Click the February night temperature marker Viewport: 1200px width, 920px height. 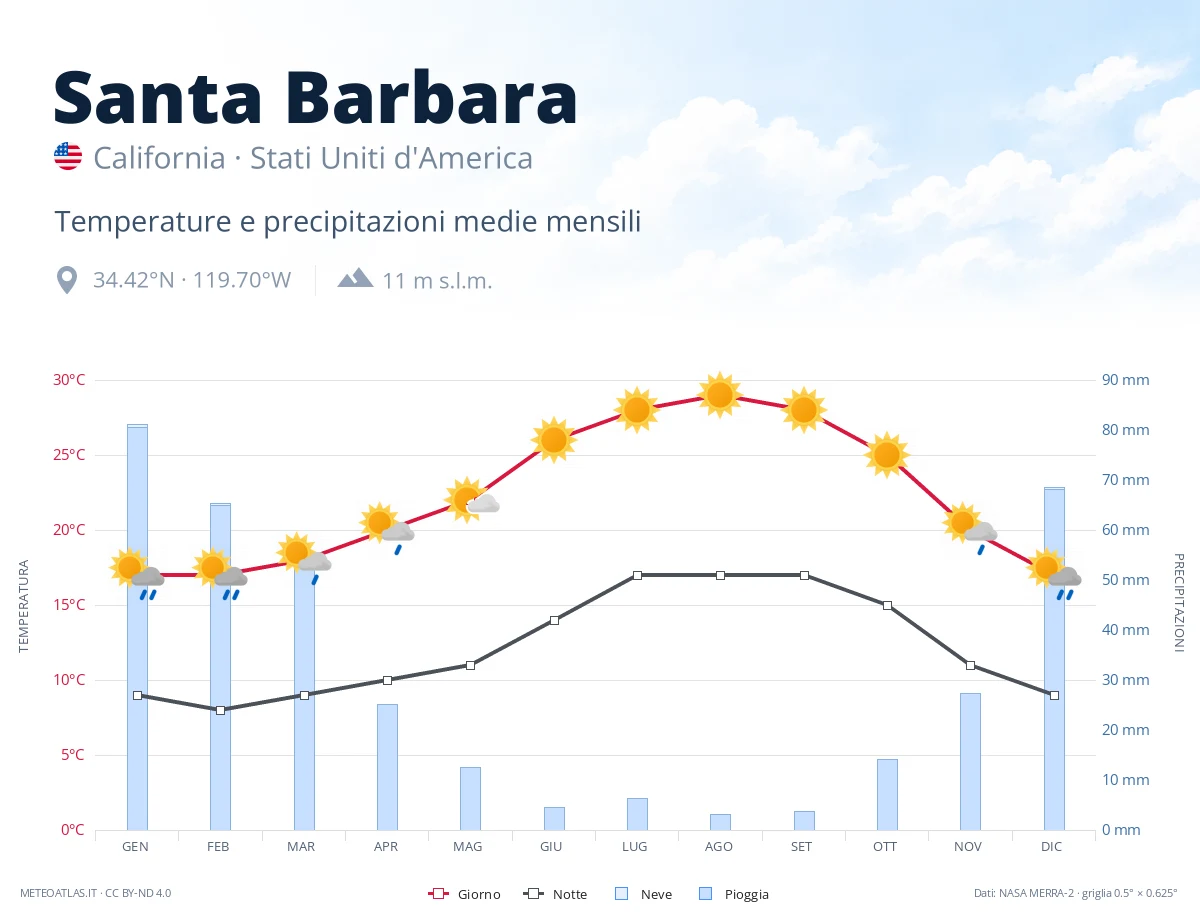coord(220,710)
